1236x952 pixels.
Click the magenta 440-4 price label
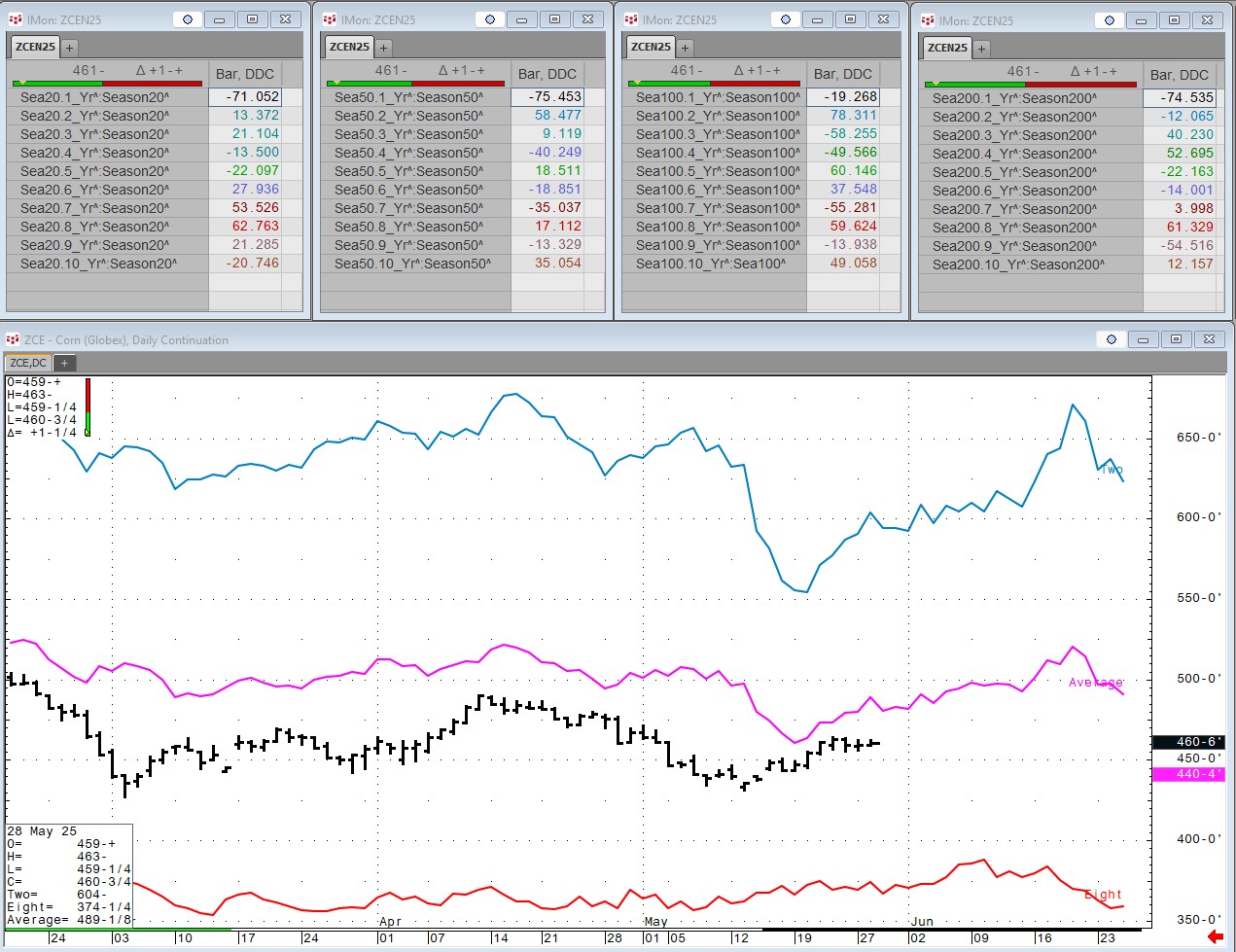pos(1187,774)
